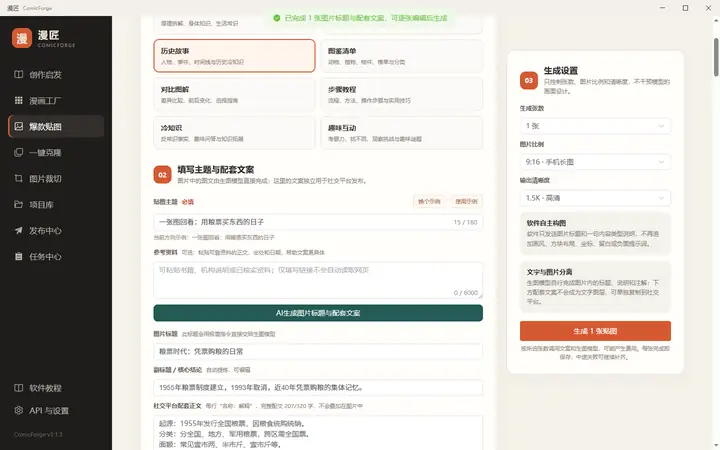Image resolution: width=720 pixels, height=450 pixels.
Task: Edit the 图片标题 field 粮票时代
Action: pyautogui.click(x=318, y=351)
